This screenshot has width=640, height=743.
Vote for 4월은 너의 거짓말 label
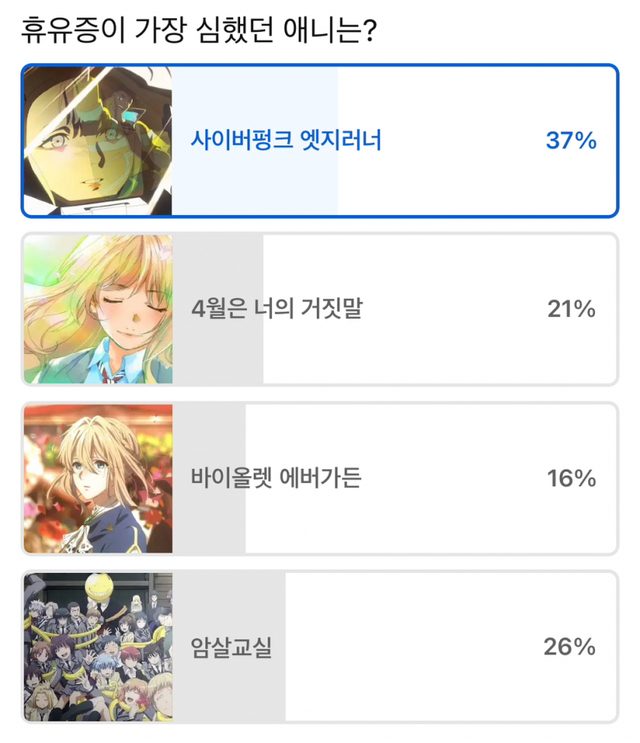click(x=276, y=310)
